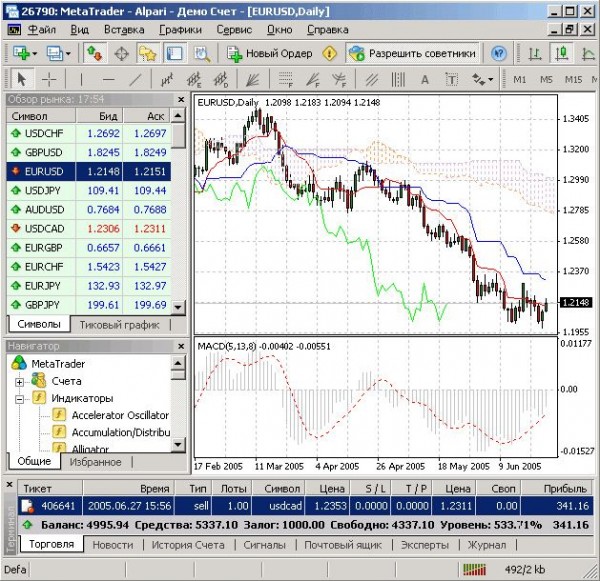600x581 pixels.
Task: Open Accelerator Oscillator indicator
Action: [118, 415]
